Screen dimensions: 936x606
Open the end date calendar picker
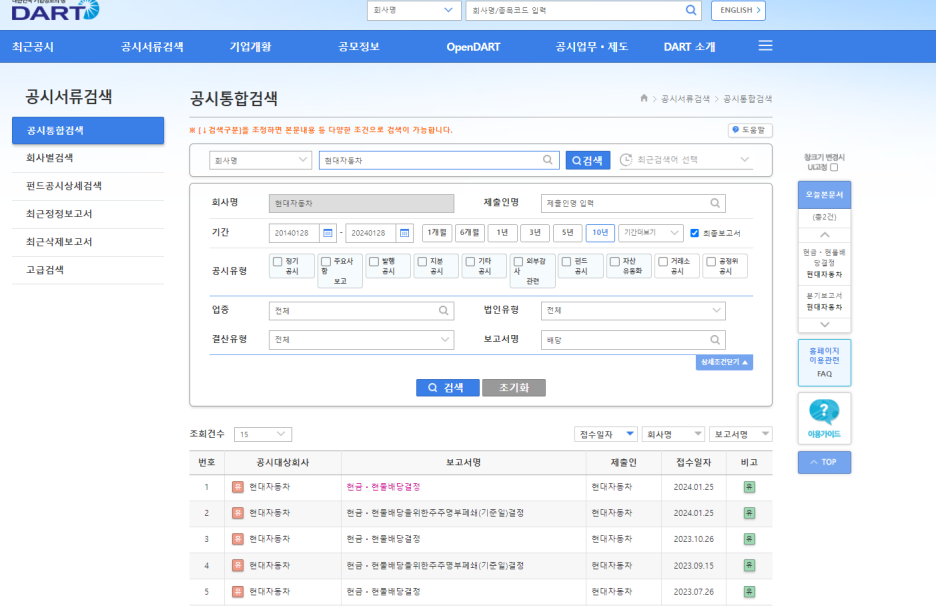coord(404,233)
